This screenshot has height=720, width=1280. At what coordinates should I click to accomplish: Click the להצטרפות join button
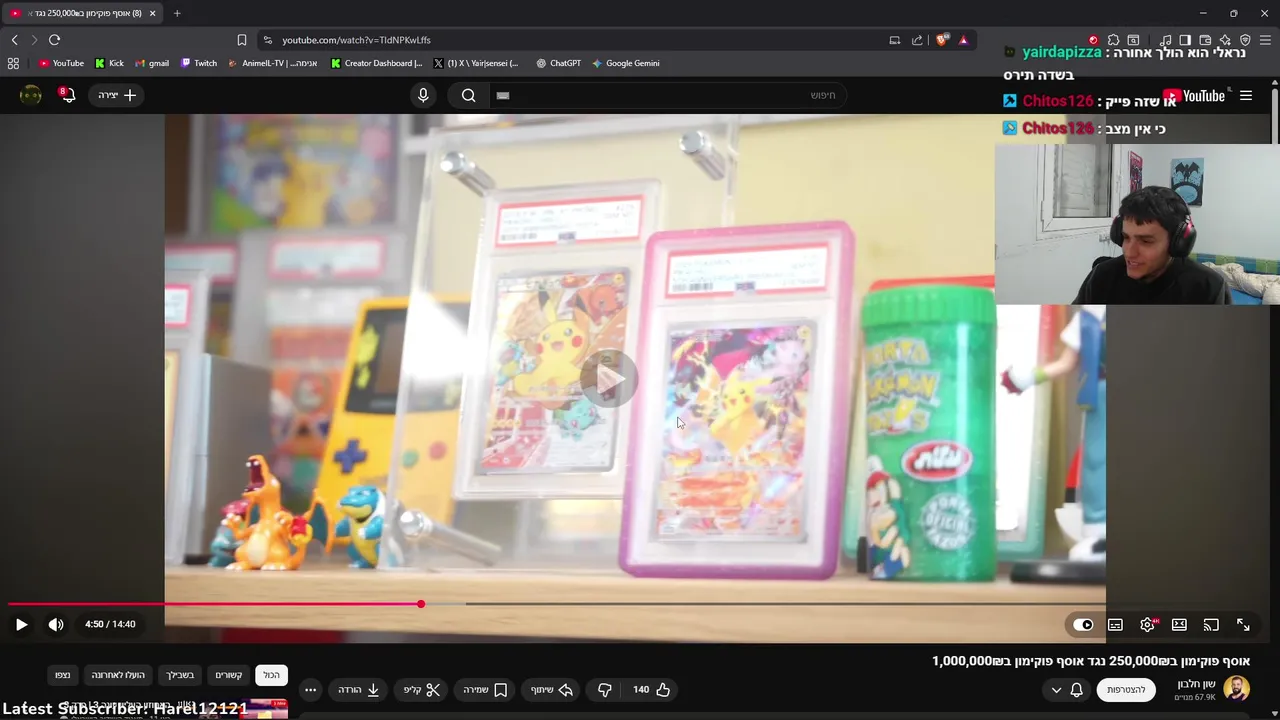tap(1126, 690)
